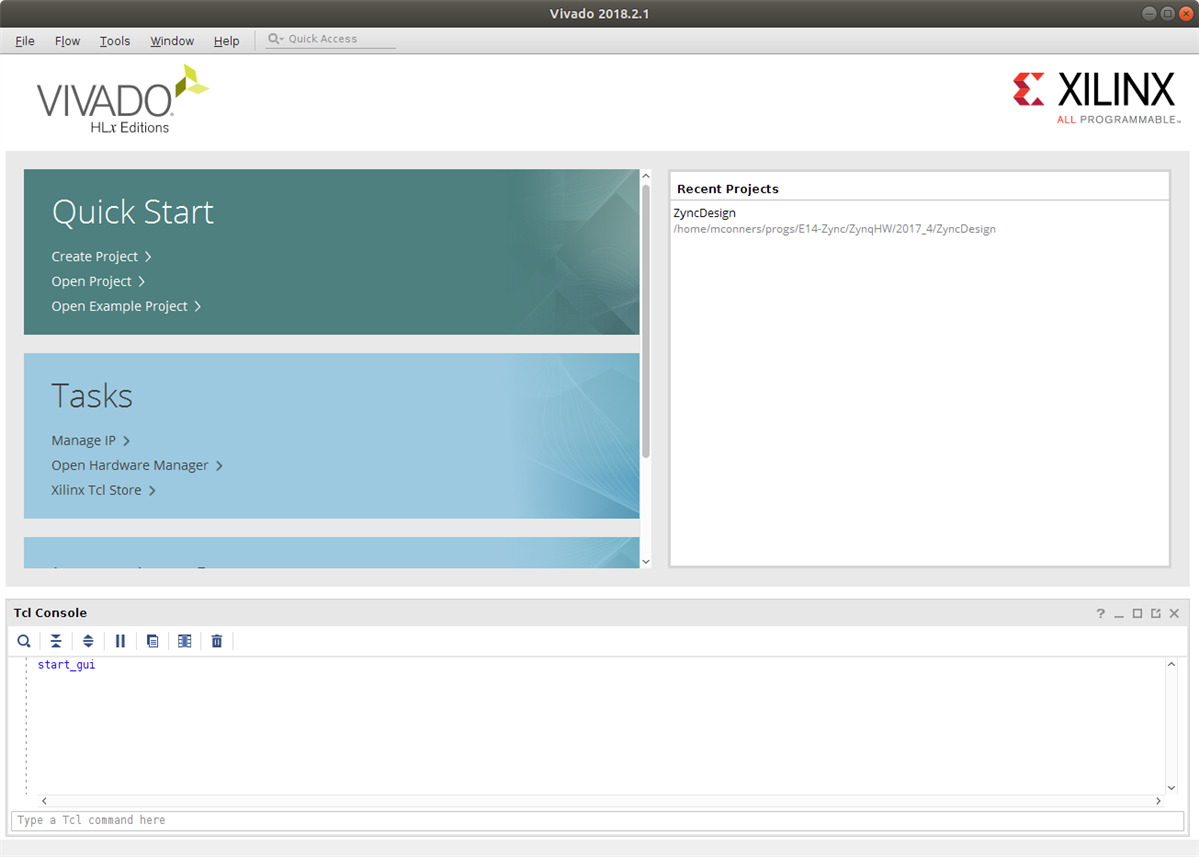Click the chevron next to Create Project

coord(148,257)
